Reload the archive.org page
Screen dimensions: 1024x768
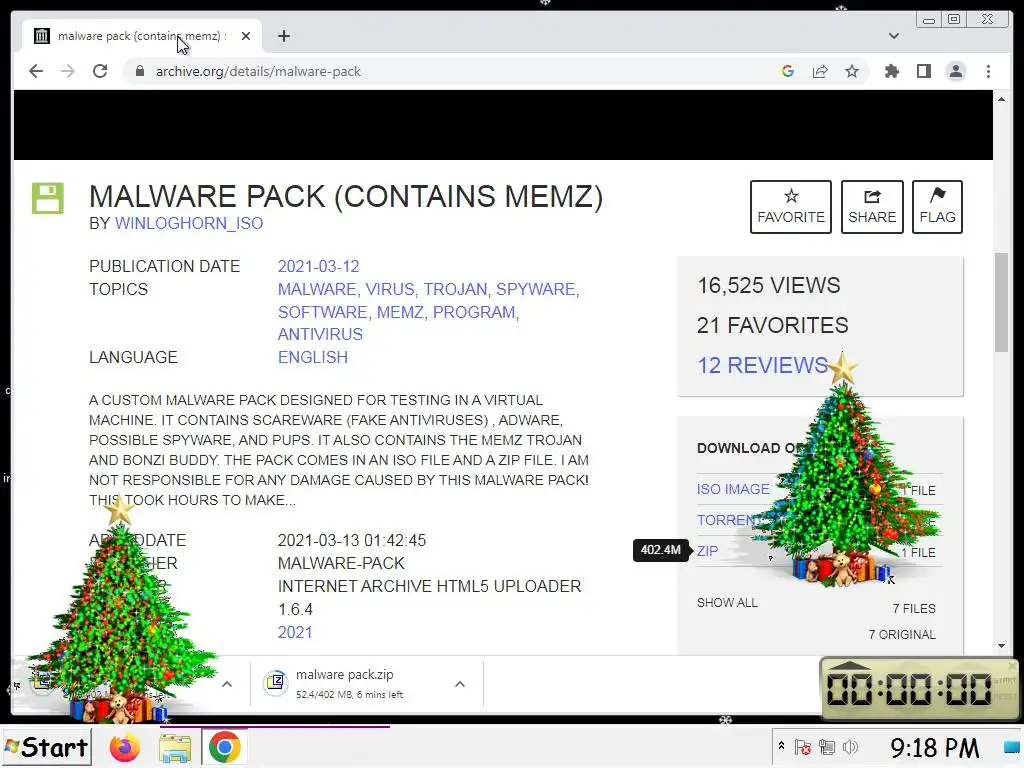click(100, 71)
